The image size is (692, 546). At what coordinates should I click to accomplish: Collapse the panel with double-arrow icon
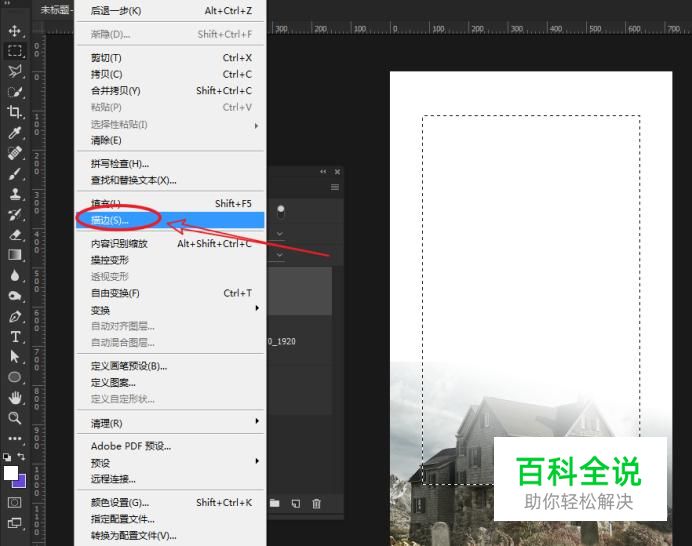(323, 172)
